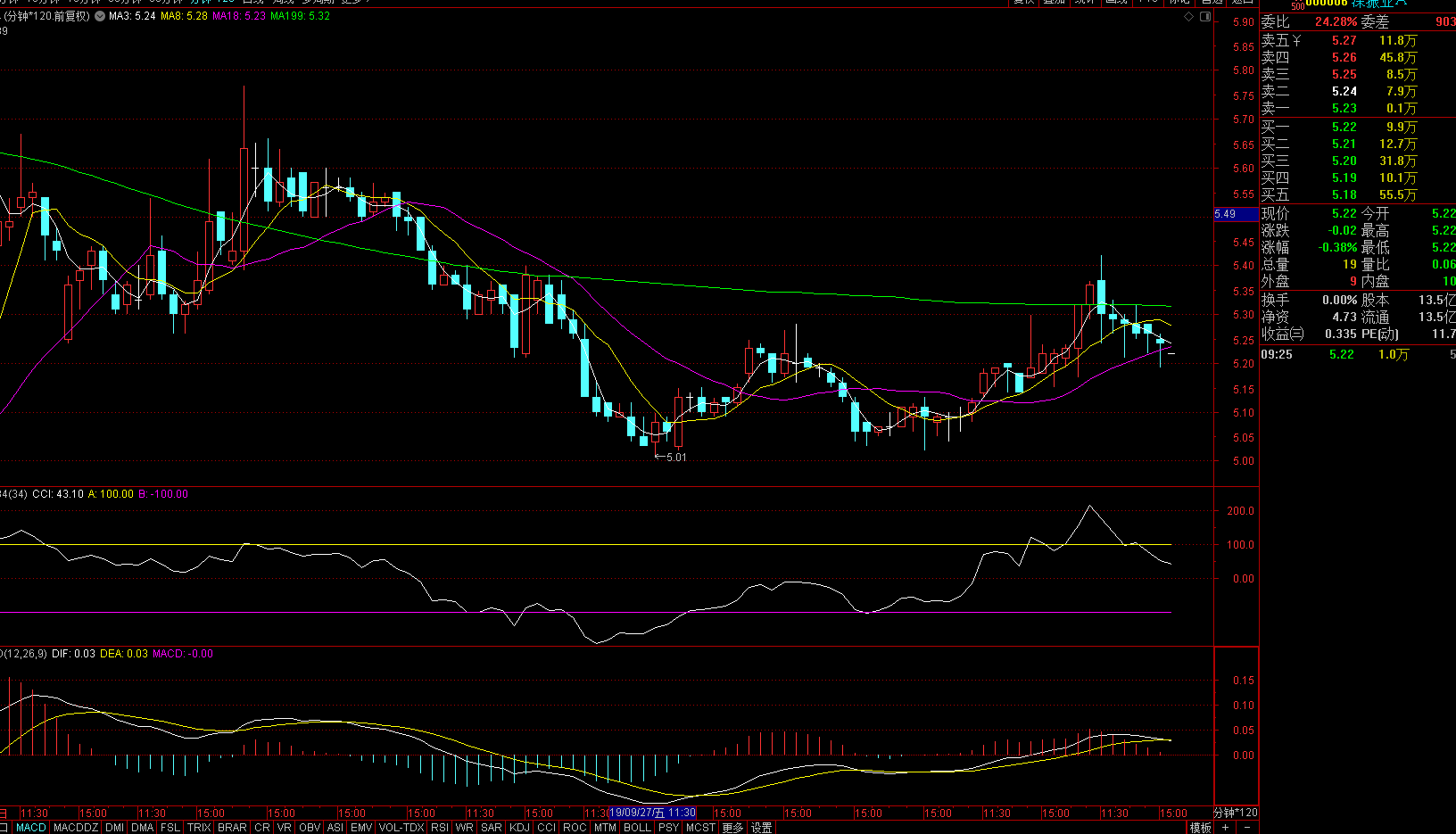Click the 收益(三) 0.335 value
This screenshot has height=834, width=1456.
tap(1340, 334)
